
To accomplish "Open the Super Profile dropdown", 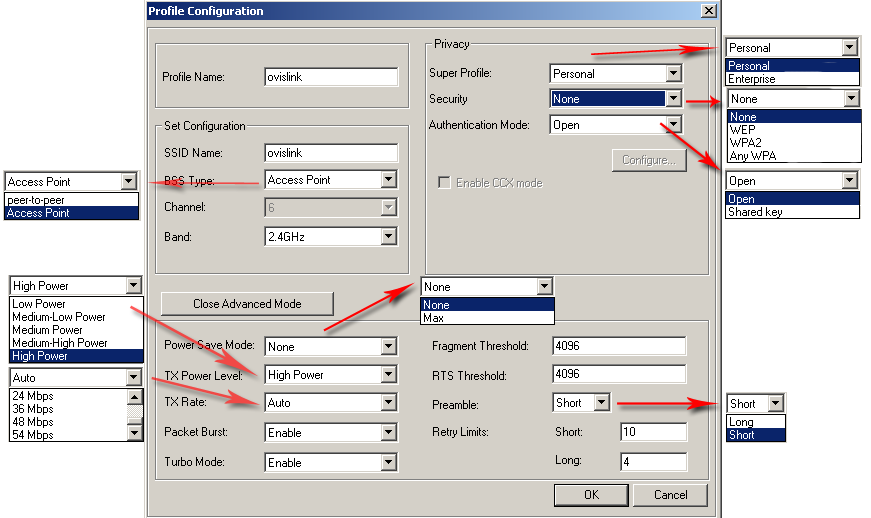I will tap(674, 73).
